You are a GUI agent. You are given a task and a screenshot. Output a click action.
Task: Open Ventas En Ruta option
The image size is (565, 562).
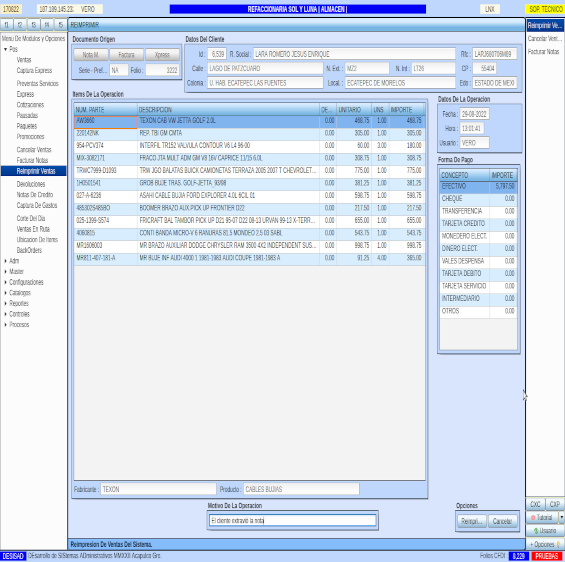33,229
